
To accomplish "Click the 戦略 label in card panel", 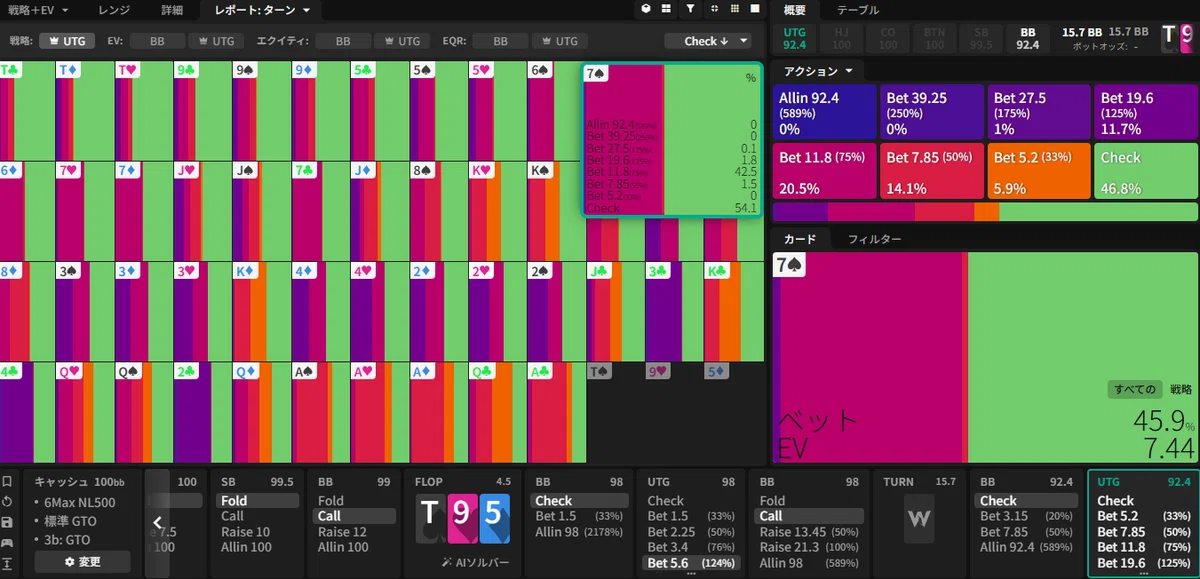I will click(1181, 389).
